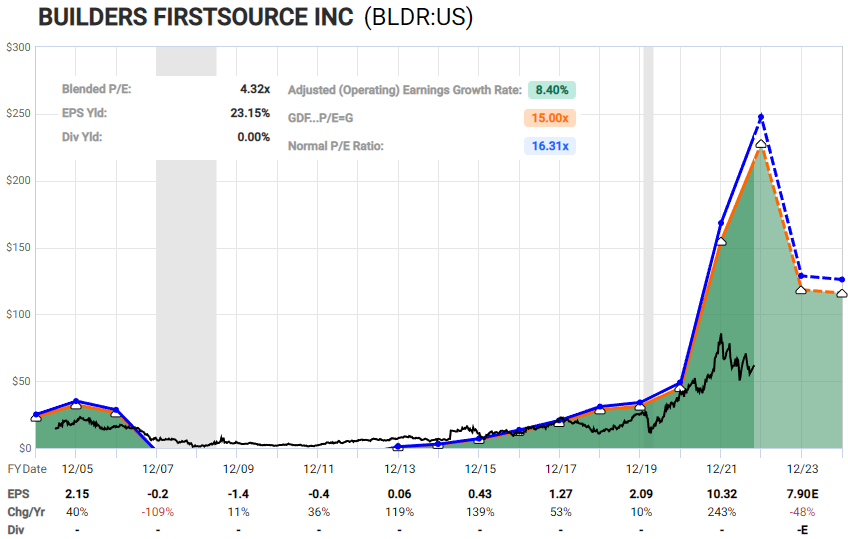Click the black price line peak near 12/21
Screen dimensions: 848x539
tap(721, 336)
